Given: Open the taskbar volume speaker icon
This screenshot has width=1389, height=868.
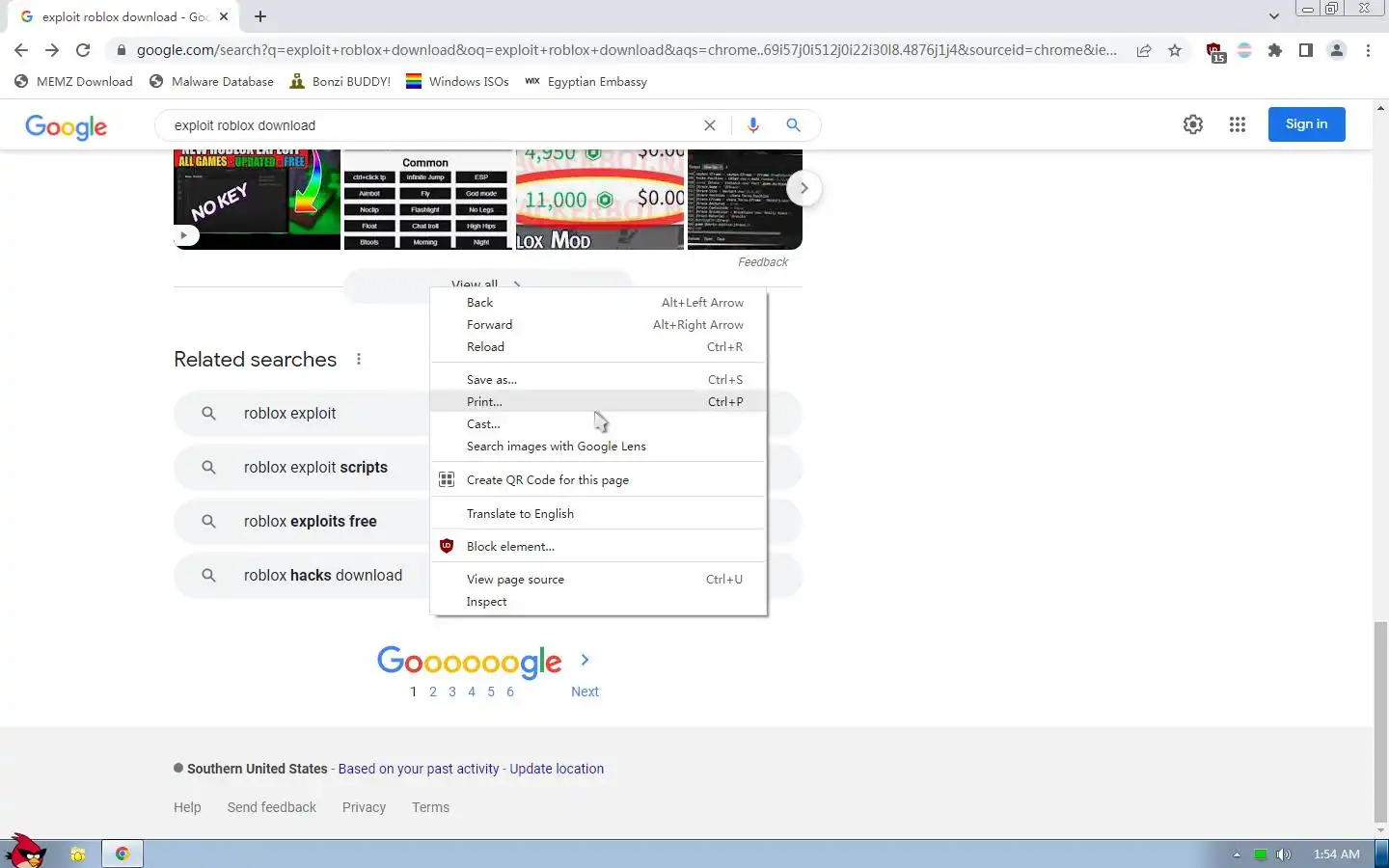Looking at the screenshot, I should point(1283,854).
